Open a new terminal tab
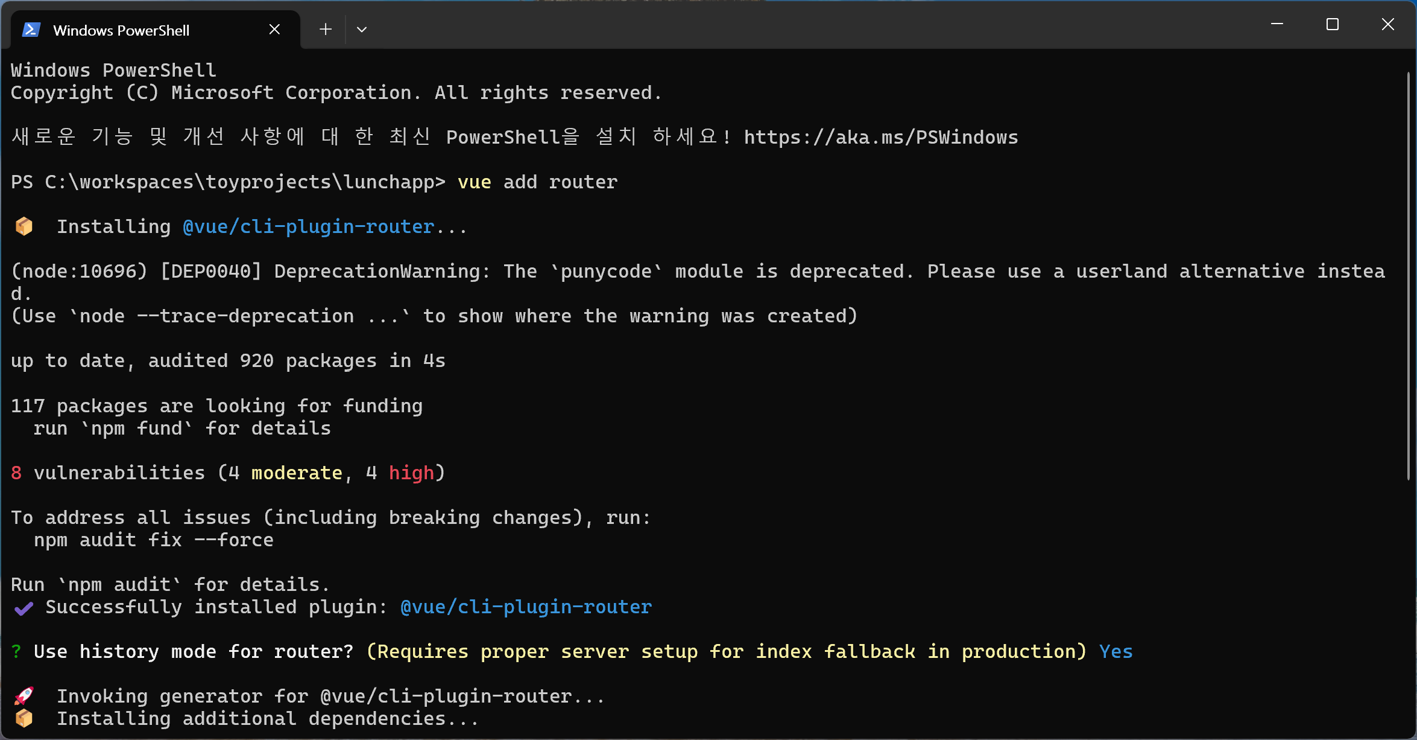1417x740 pixels. click(325, 30)
